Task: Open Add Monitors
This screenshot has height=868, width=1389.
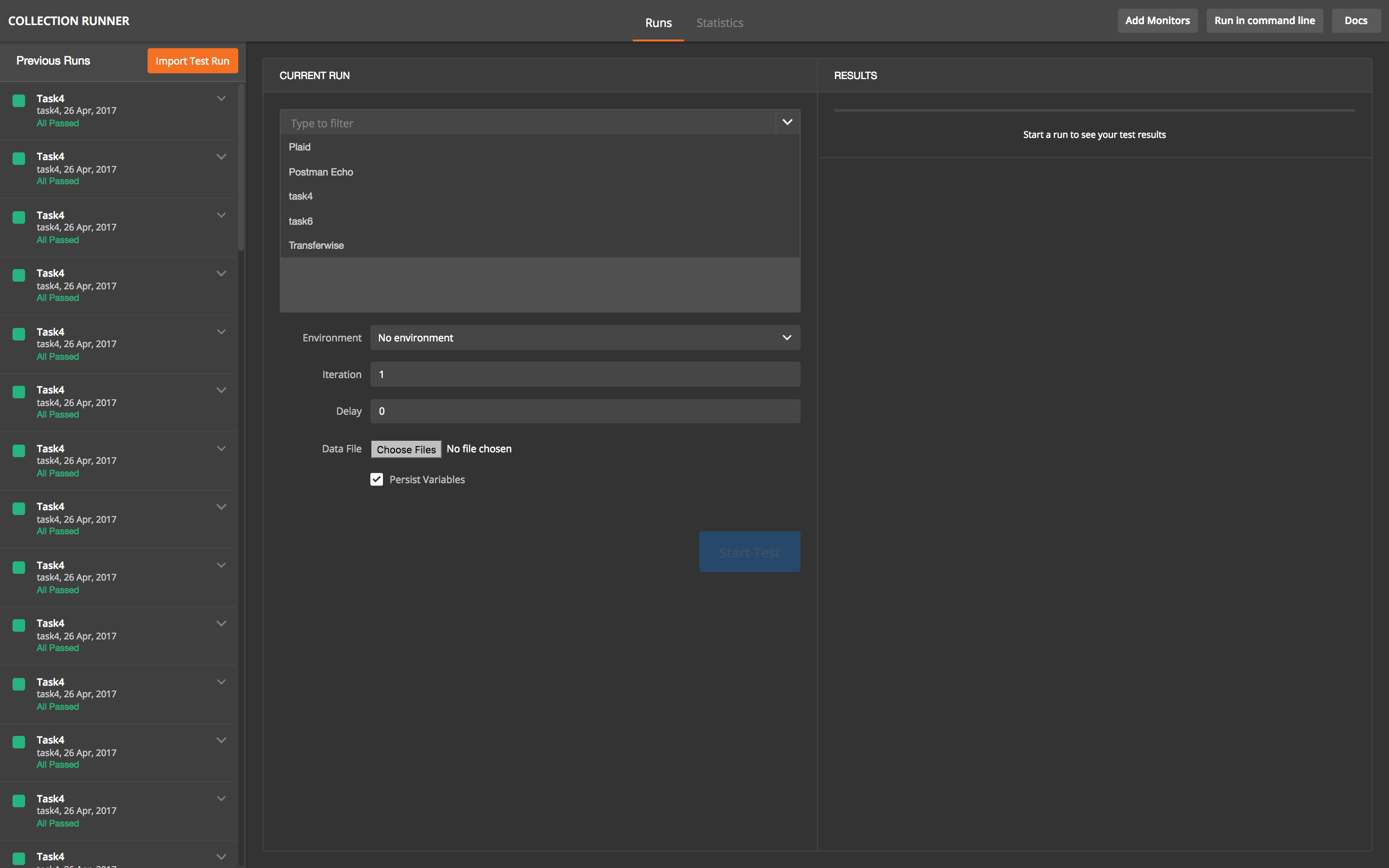Action: pos(1157,21)
